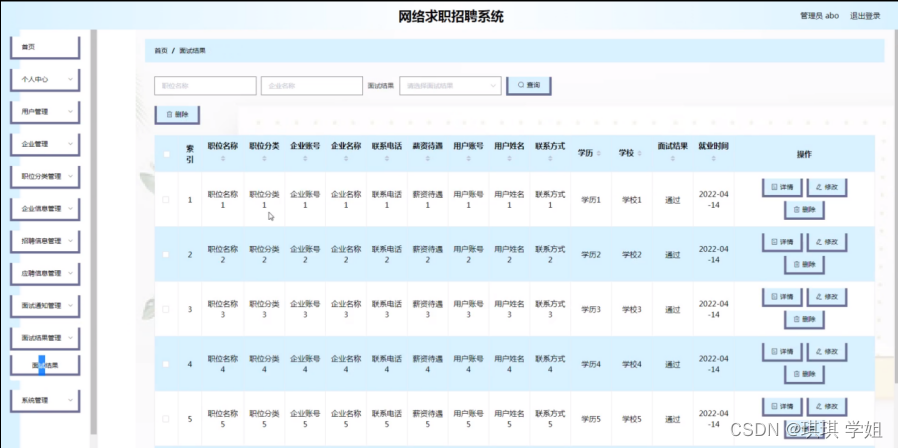Sort by 学校 column arrows
The height and width of the screenshot is (448, 898).
click(x=640, y=154)
